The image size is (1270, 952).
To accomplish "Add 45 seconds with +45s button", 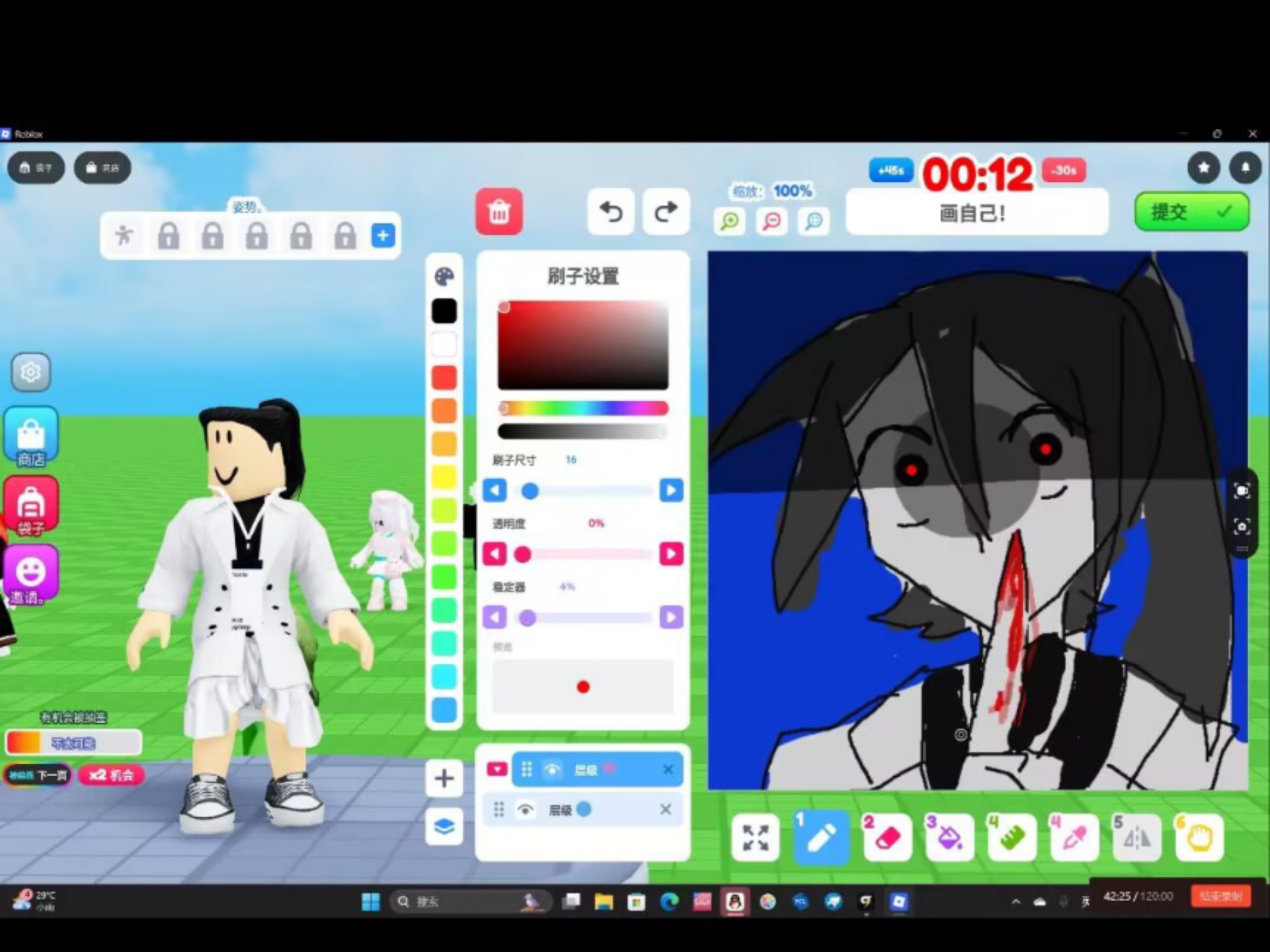I will point(890,171).
